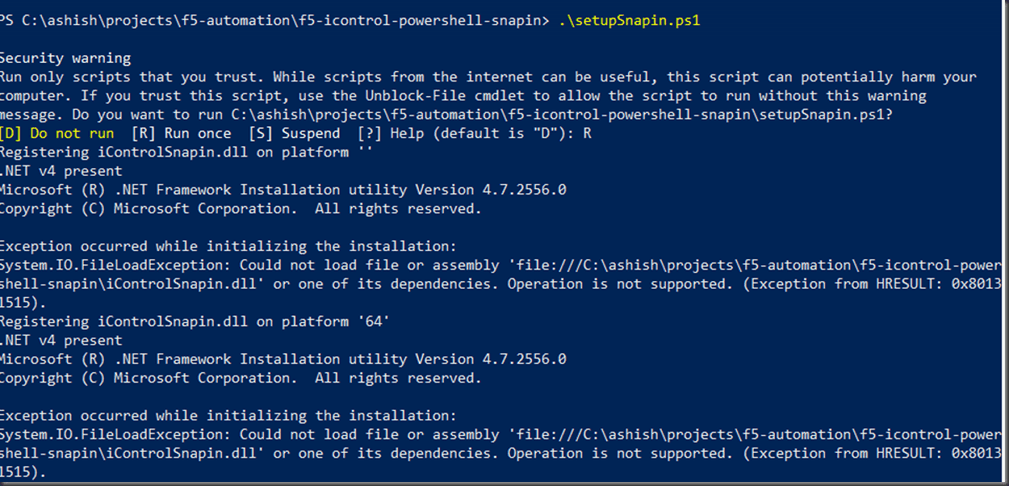Click the first Microsoft Corporation copyright line
The height and width of the screenshot is (486, 1009).
(240, 209)
